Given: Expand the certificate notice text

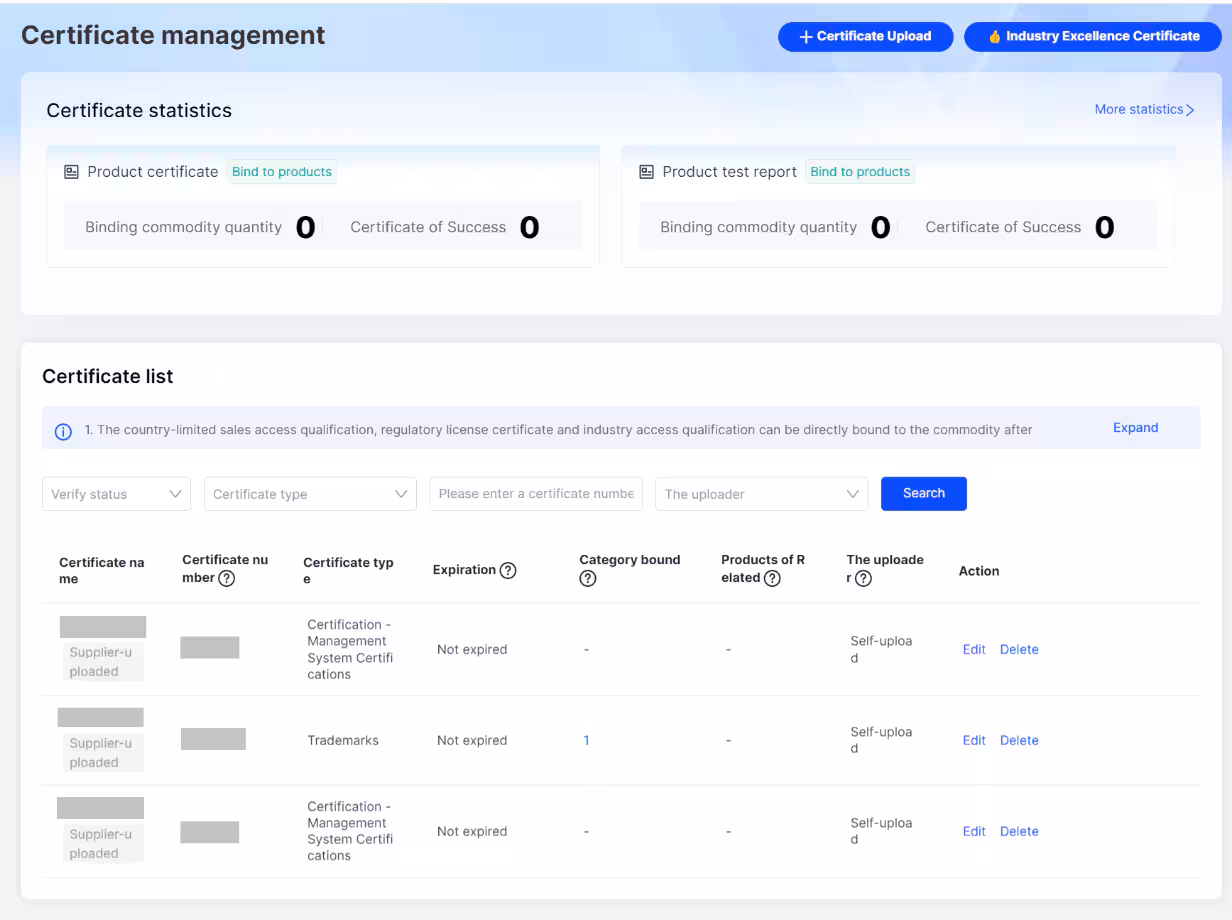Looking at the screenshot, I should click(x=1135, y=428).
